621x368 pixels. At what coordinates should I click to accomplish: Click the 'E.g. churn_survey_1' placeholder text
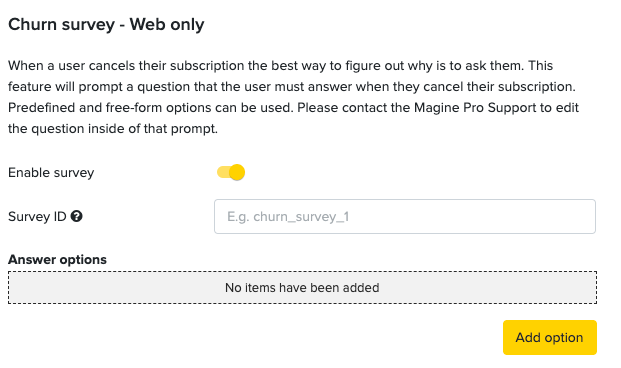(x=288, y=217)
